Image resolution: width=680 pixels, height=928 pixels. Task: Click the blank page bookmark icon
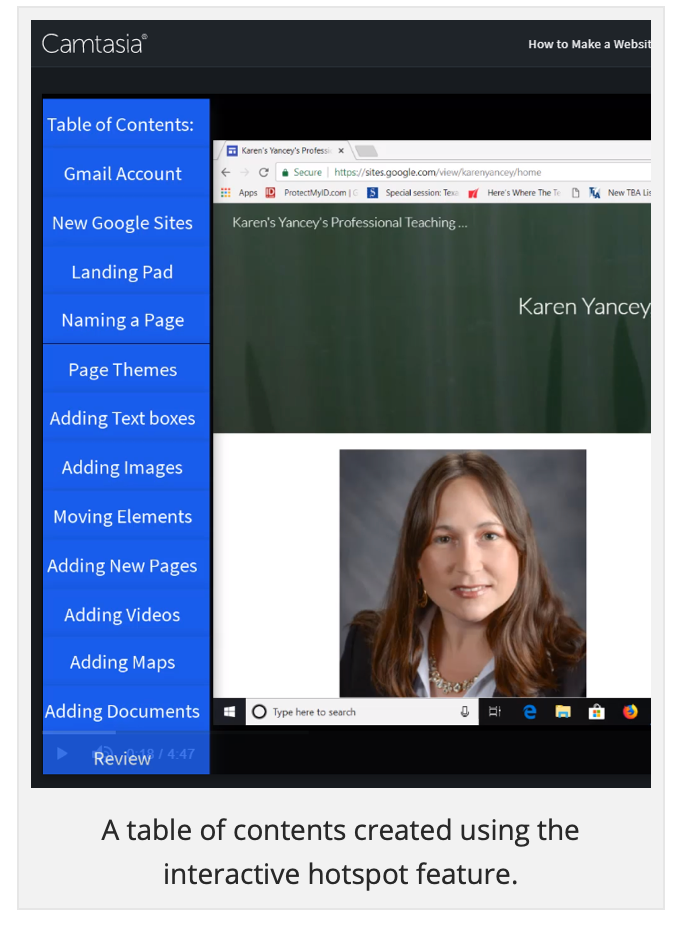(575, 192)
